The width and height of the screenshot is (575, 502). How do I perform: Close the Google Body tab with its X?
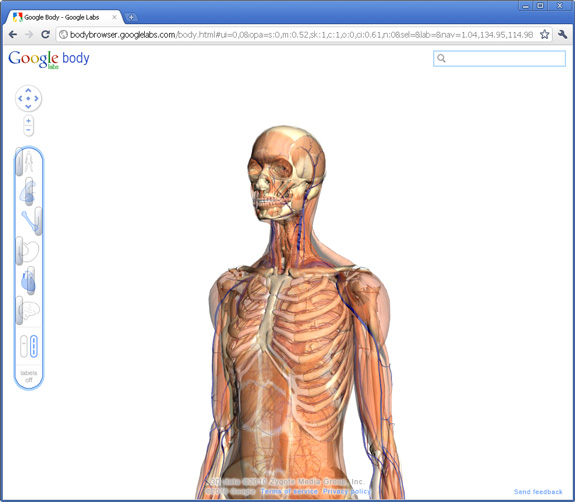click(x=114, y=17)
